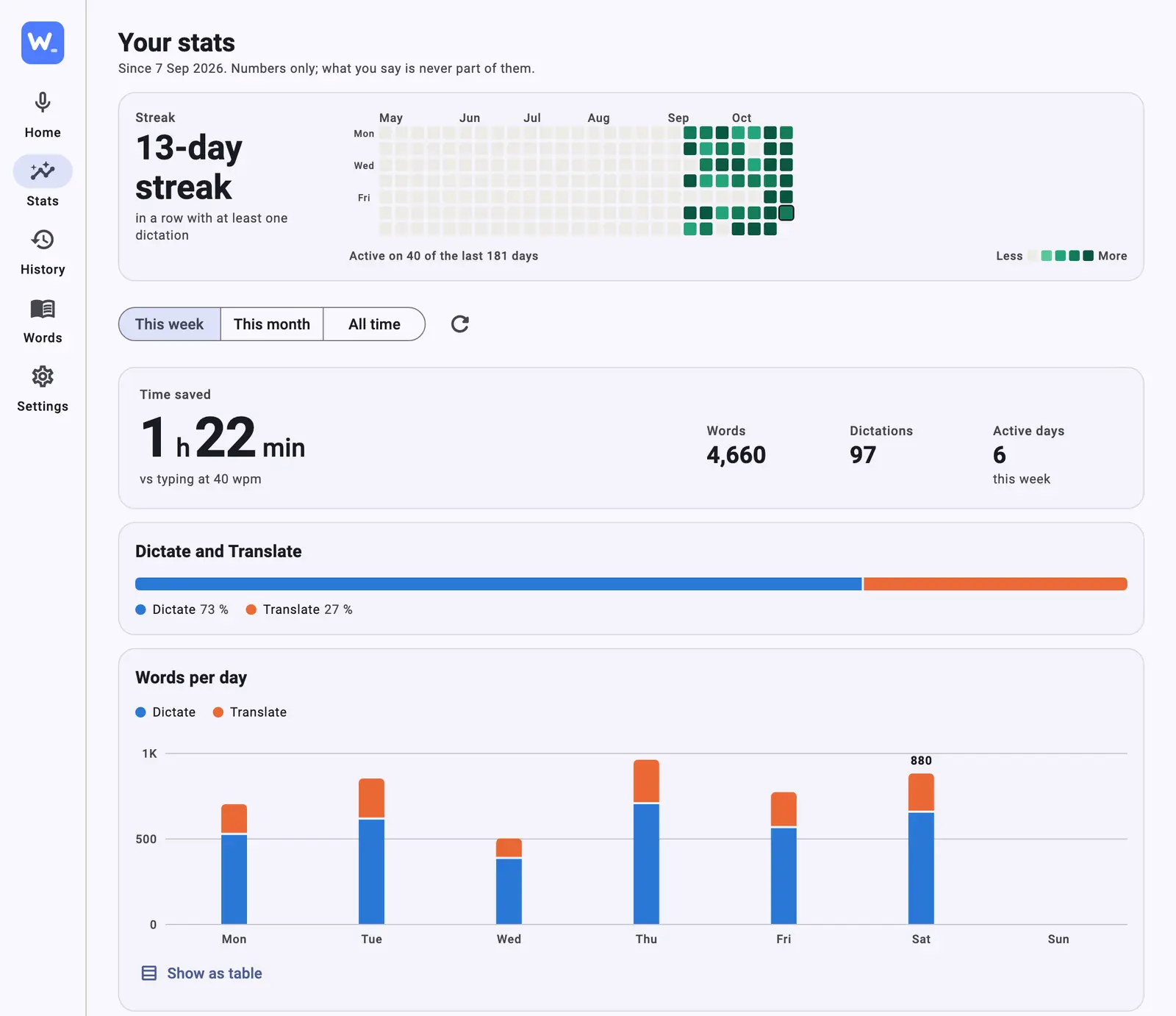
Task: Open History via the clock icon
Action: pyautogui.click(x=43, y=240)
